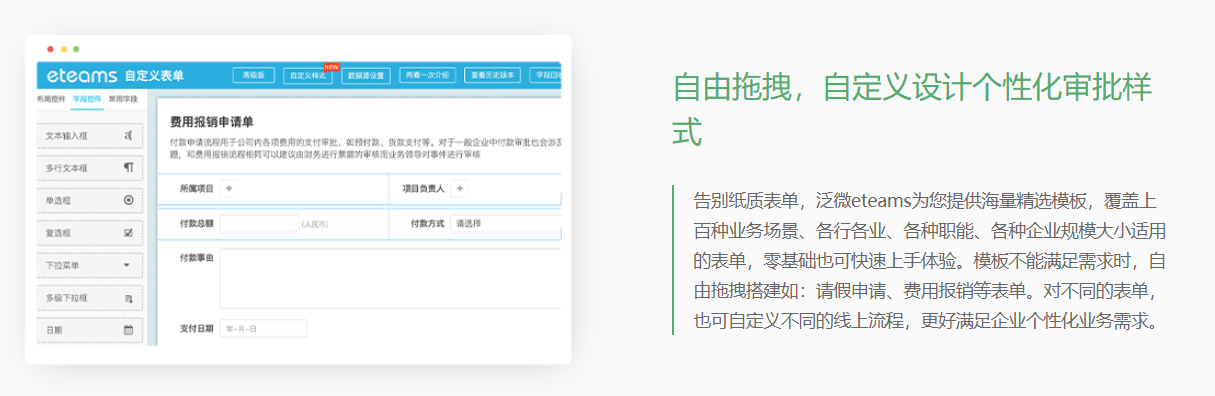
Task: Click the 费用报销申请单 form title
Action: (x=211, y=121)
